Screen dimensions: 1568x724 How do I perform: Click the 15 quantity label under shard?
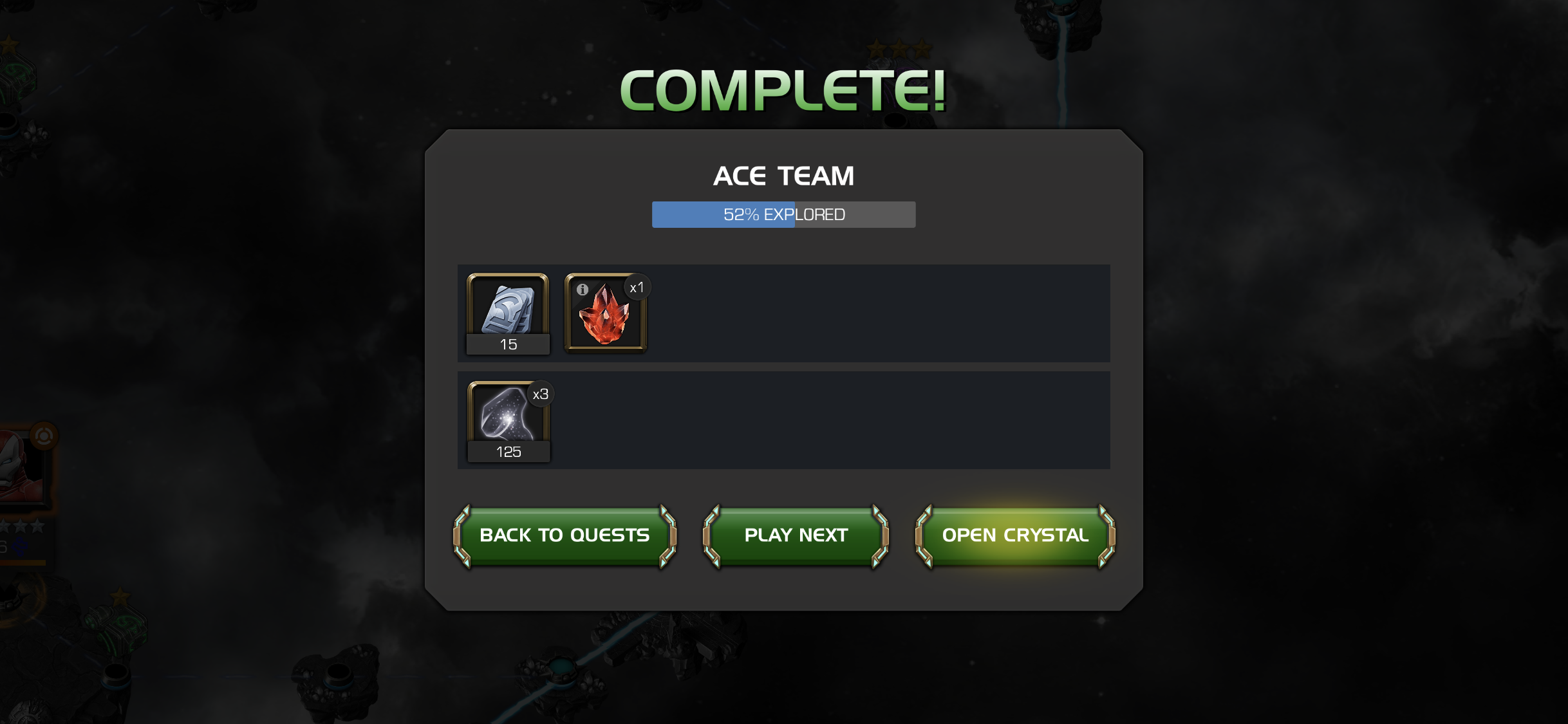point(508,344)
